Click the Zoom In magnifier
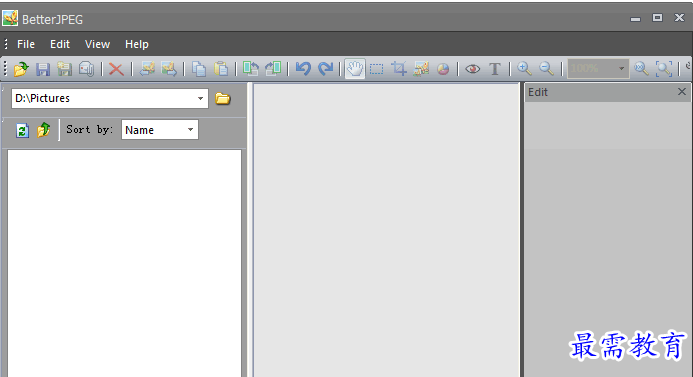The image size is (693, 377). [525, 69]
